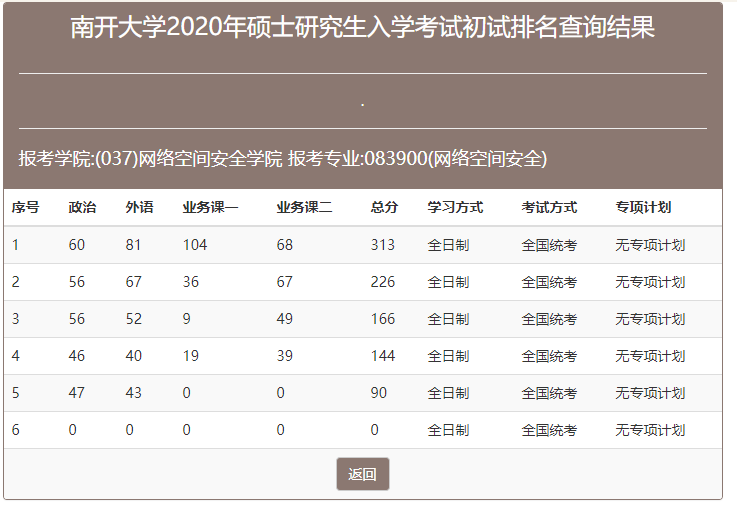The width and height of the screenshot is (737, 514).
Task: Click the 返回 button
Action: pyautogui.click(x=362, y=474)
